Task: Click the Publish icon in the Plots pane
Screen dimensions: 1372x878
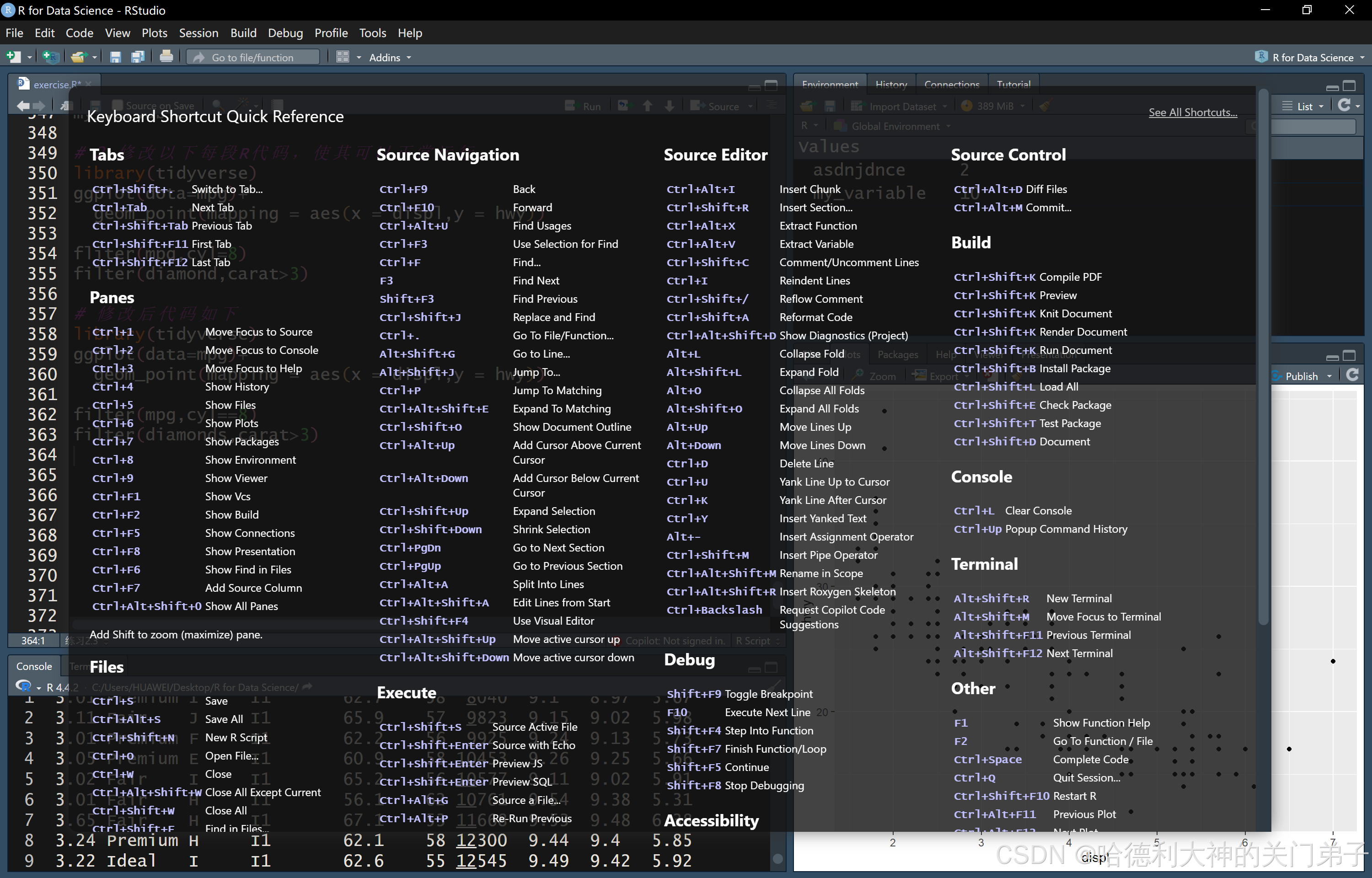Action: coord(1277,376)
